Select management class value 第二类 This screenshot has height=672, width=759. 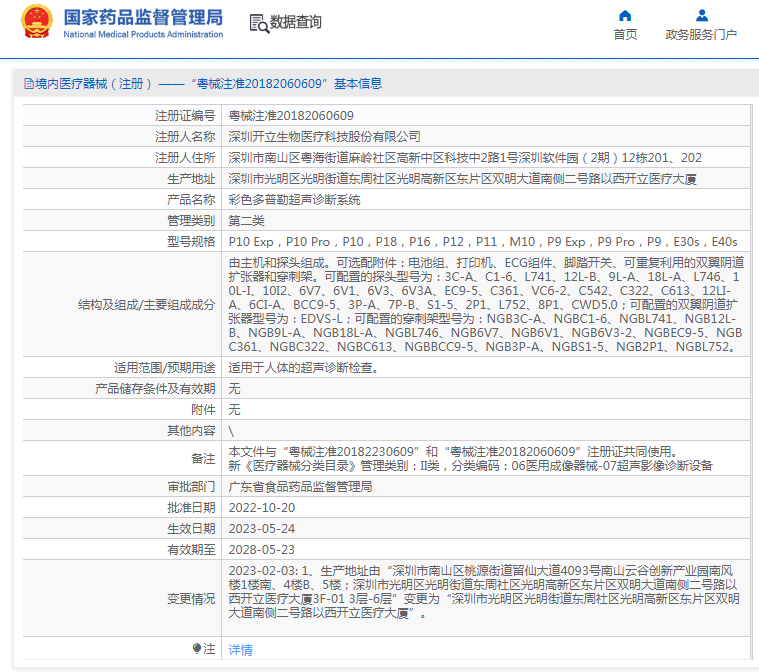(246, 221)
